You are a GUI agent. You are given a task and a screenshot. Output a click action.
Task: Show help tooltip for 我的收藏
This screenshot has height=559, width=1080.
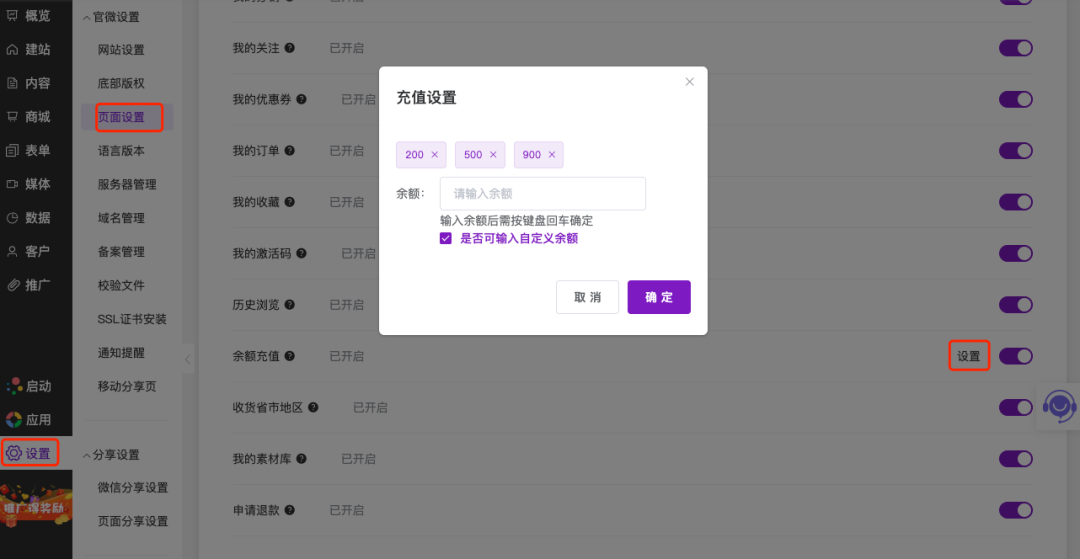(290, 202)
